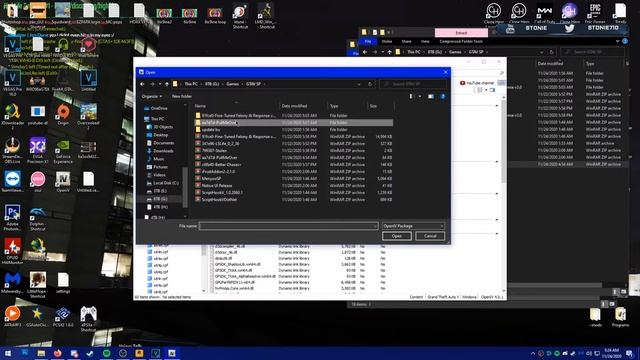Open the GeForce Experience desktop icon

[63, 151]
